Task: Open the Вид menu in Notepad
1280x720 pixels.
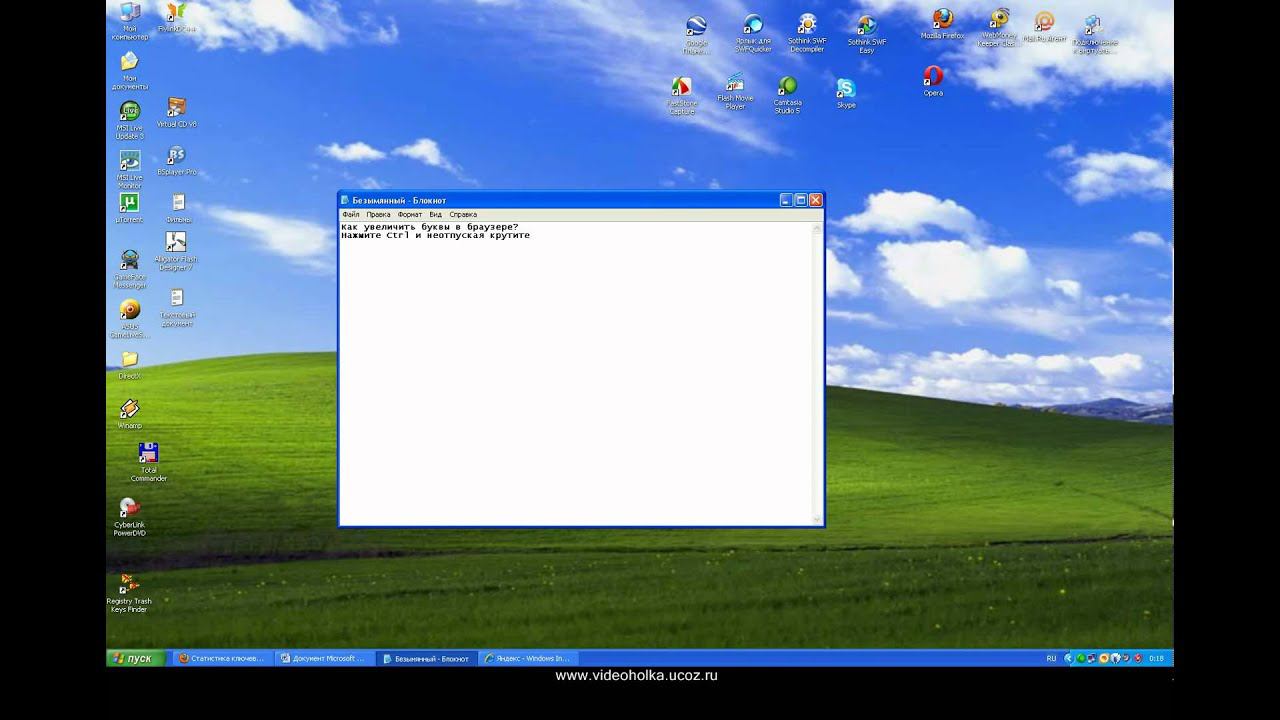Action: (x=435, y=214)
